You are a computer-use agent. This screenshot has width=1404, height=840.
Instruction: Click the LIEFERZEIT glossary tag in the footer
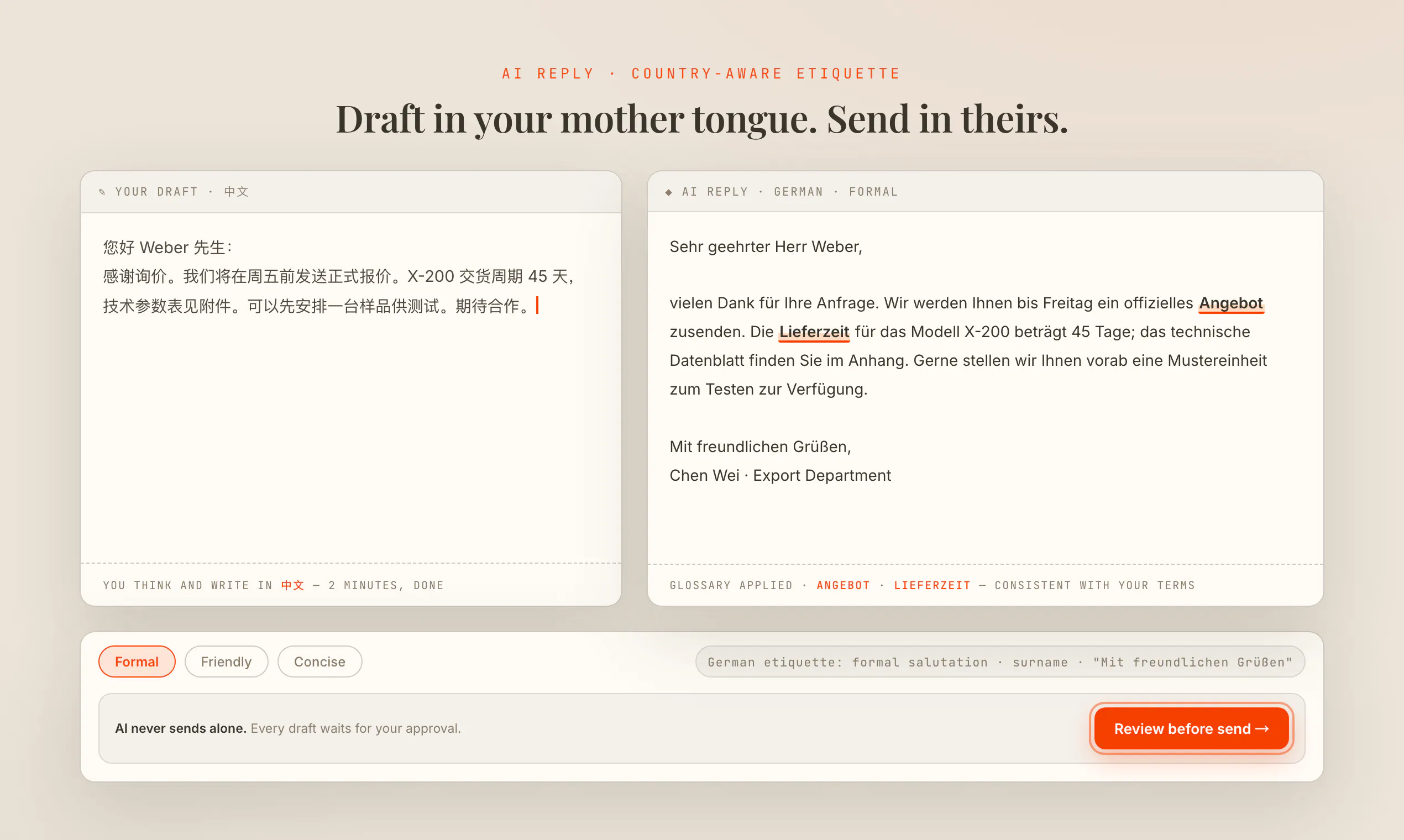click(x=932, y=585)
